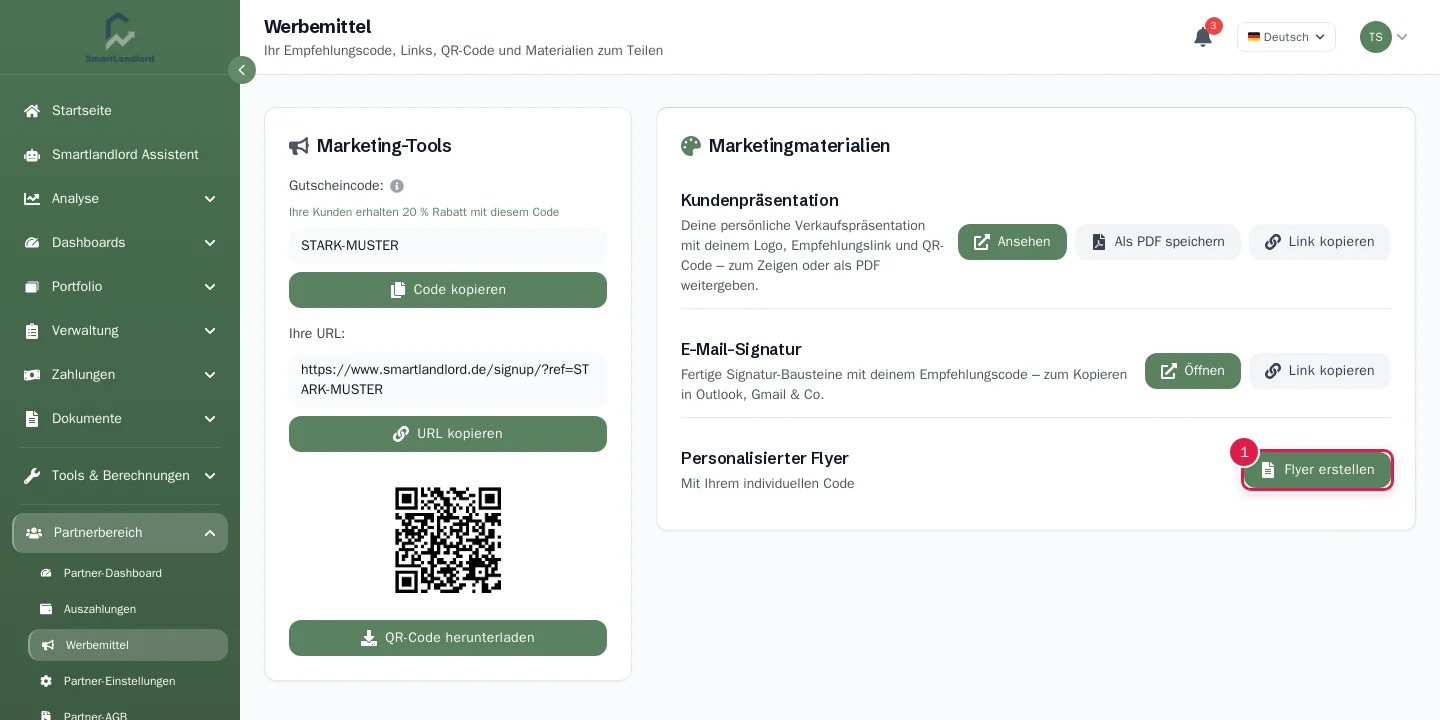Select the Werbemittel menu item

[x=128, y=645]
